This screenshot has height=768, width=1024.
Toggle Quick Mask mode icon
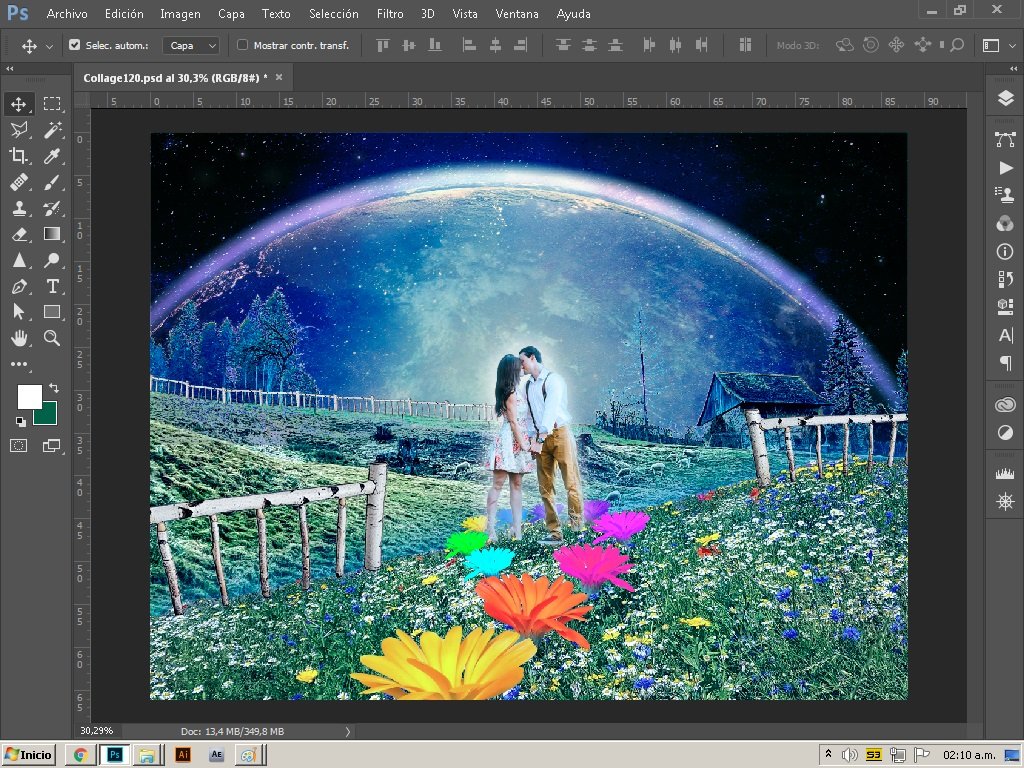click(18, 446)
